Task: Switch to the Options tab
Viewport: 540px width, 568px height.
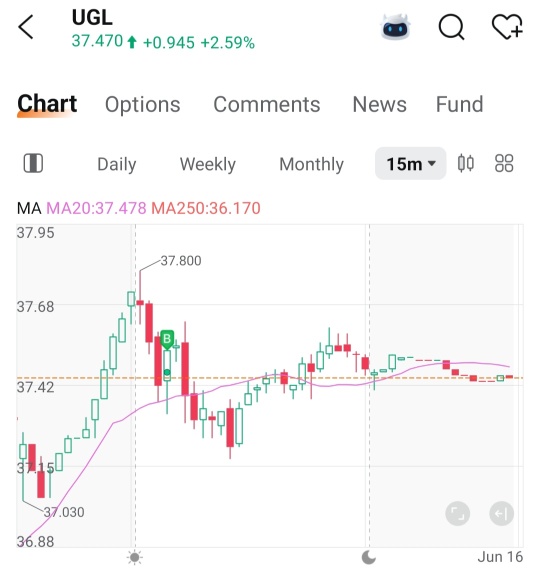Action: click(x=142, y=104)
